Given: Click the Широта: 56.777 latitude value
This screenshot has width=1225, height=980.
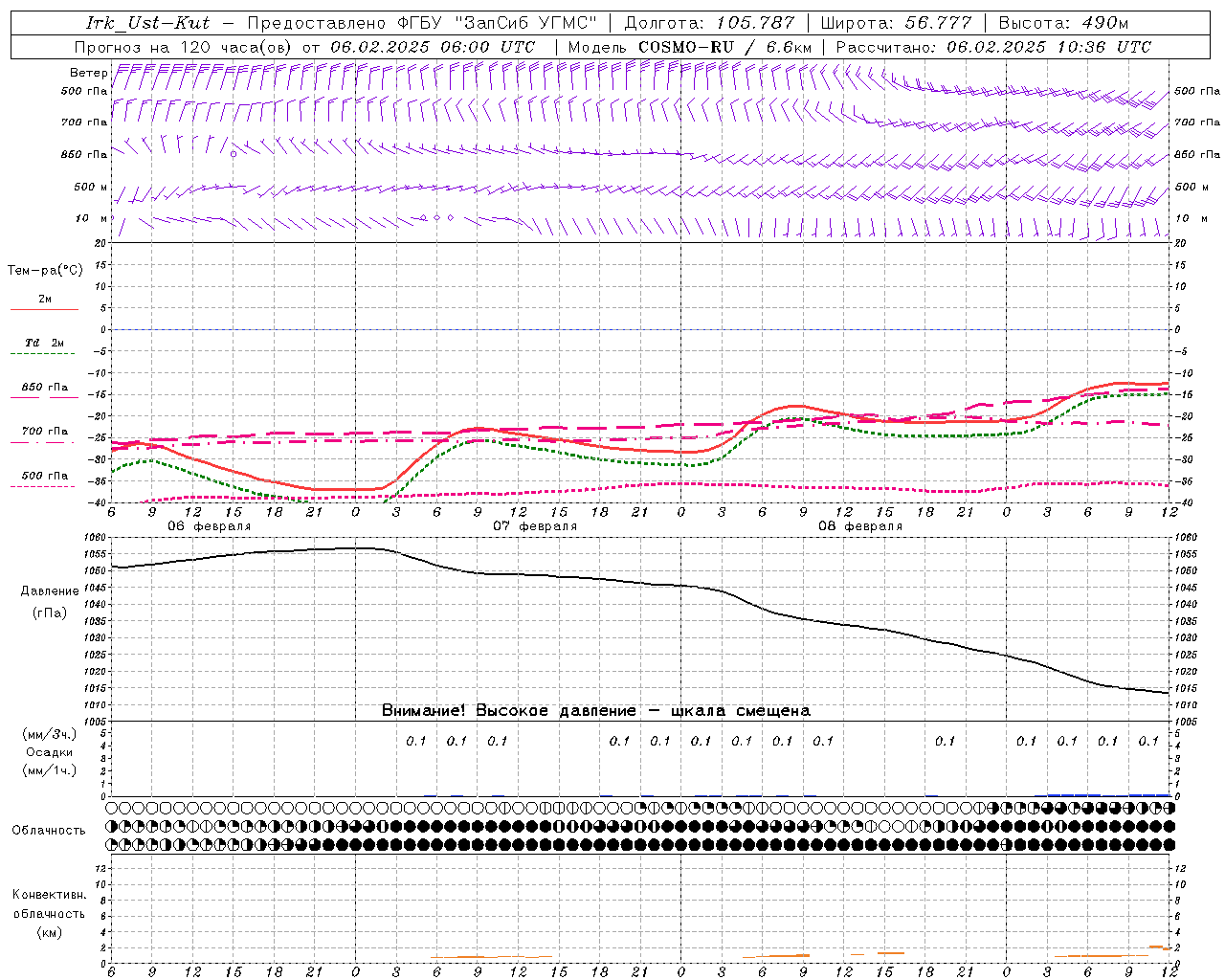Looking at the screenshot, I should (x=898, y=23).
